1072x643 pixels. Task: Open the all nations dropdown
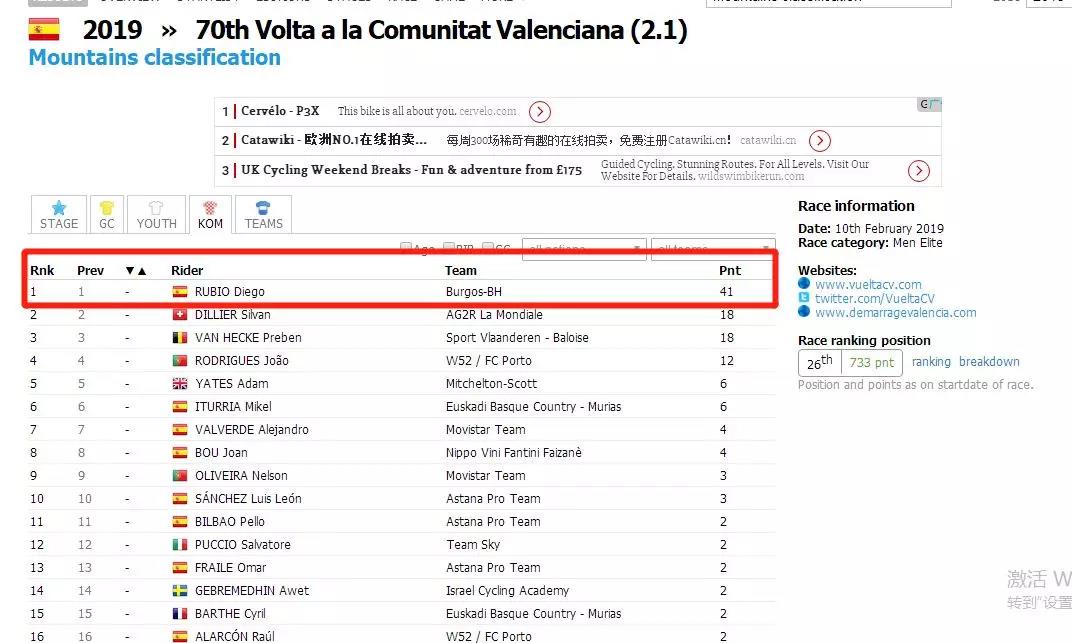(584, 248)
